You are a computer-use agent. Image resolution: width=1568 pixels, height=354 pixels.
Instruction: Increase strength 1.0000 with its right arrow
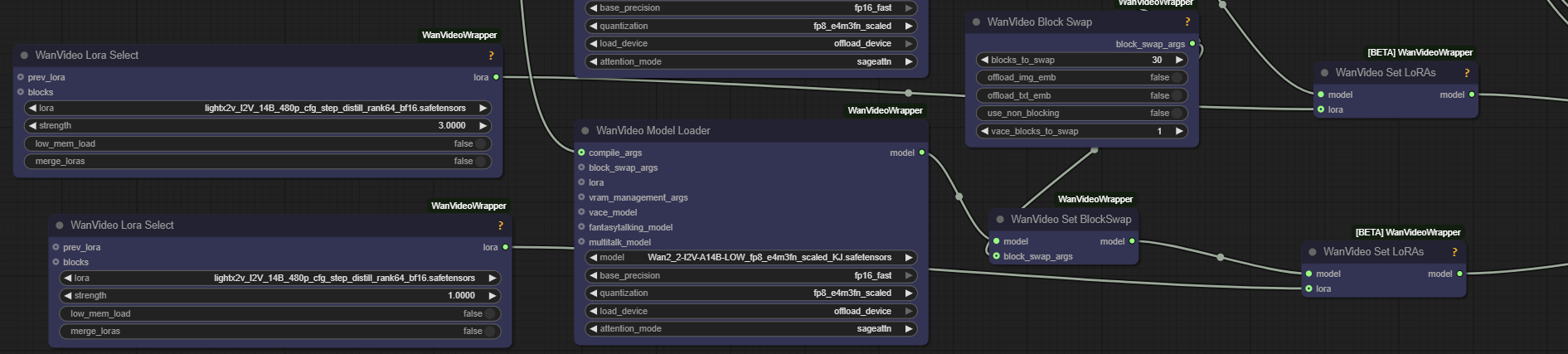point(493,295)
